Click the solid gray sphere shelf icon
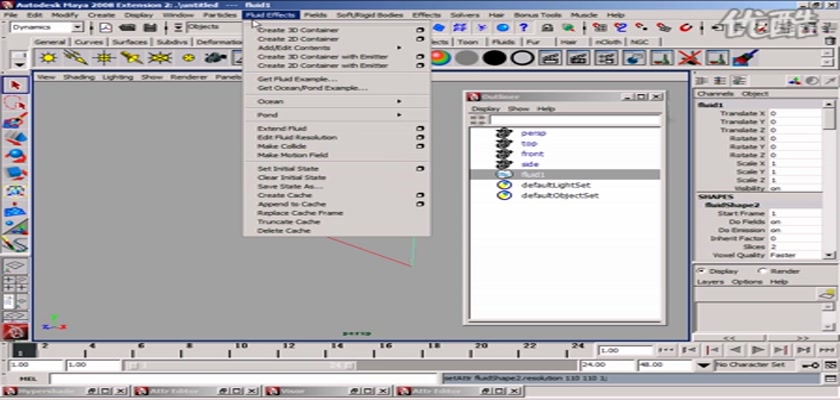 pyautogui.click(x=467, y=57)
